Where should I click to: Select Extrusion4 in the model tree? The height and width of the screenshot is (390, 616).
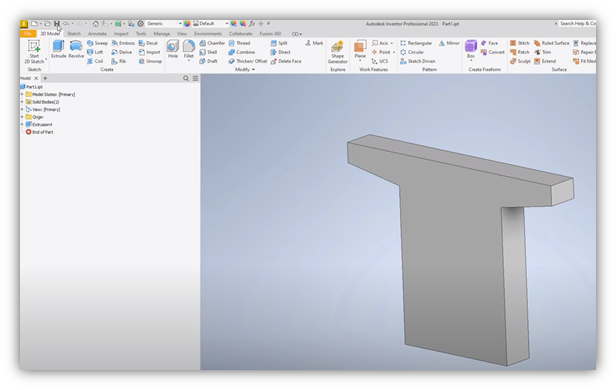click(42, 125)
